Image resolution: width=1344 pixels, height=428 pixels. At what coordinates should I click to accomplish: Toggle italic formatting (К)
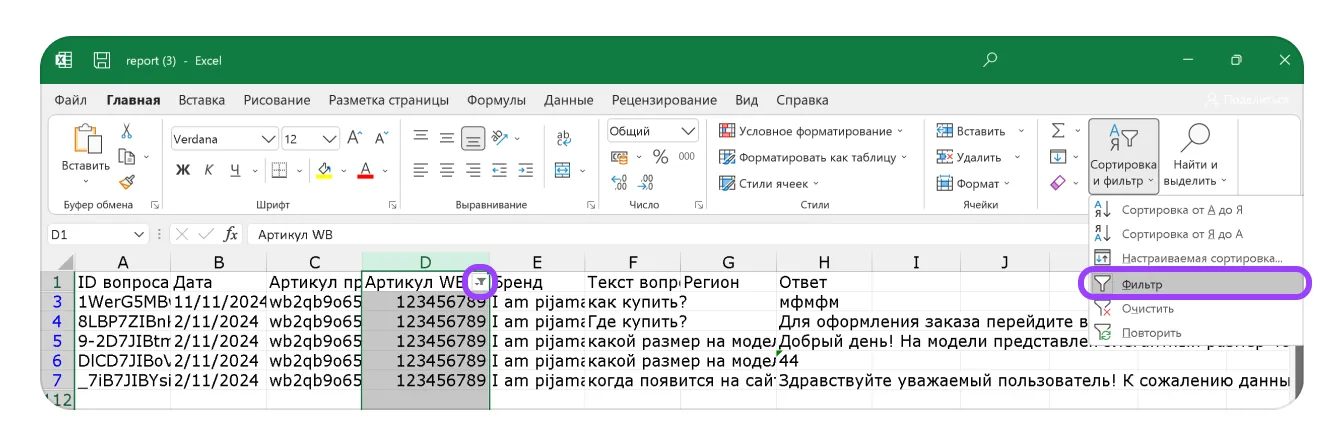click(x=209, y=170)
